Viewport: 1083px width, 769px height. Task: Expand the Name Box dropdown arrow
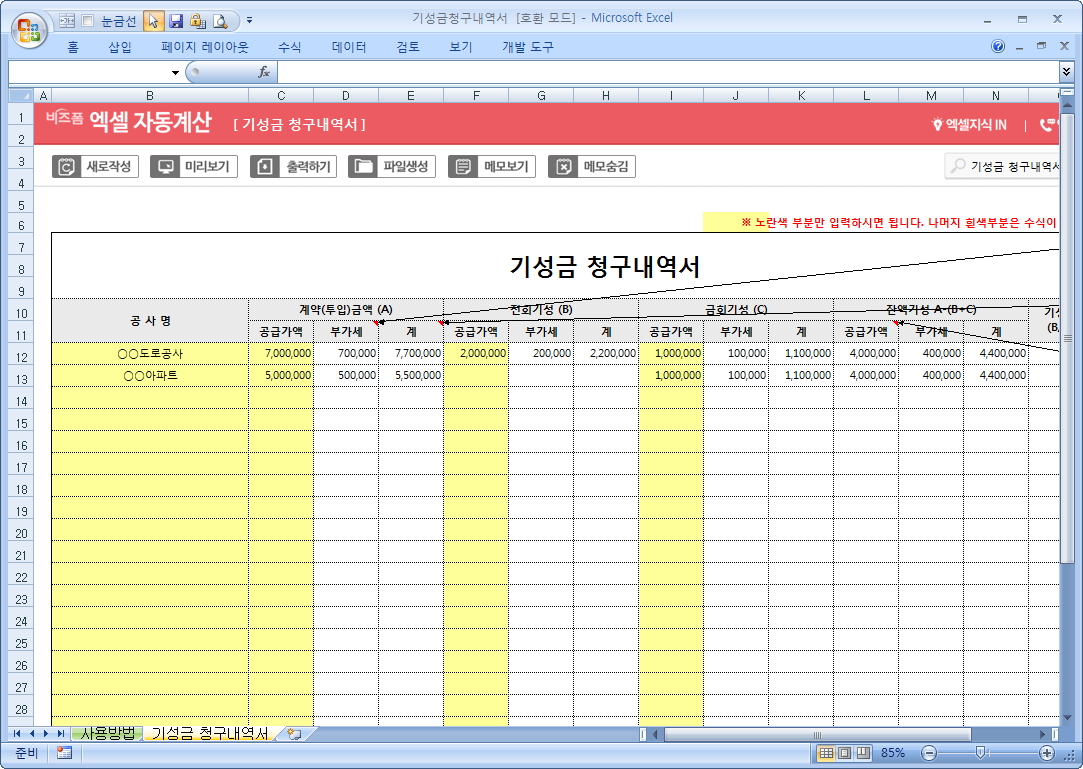[175, 72]
